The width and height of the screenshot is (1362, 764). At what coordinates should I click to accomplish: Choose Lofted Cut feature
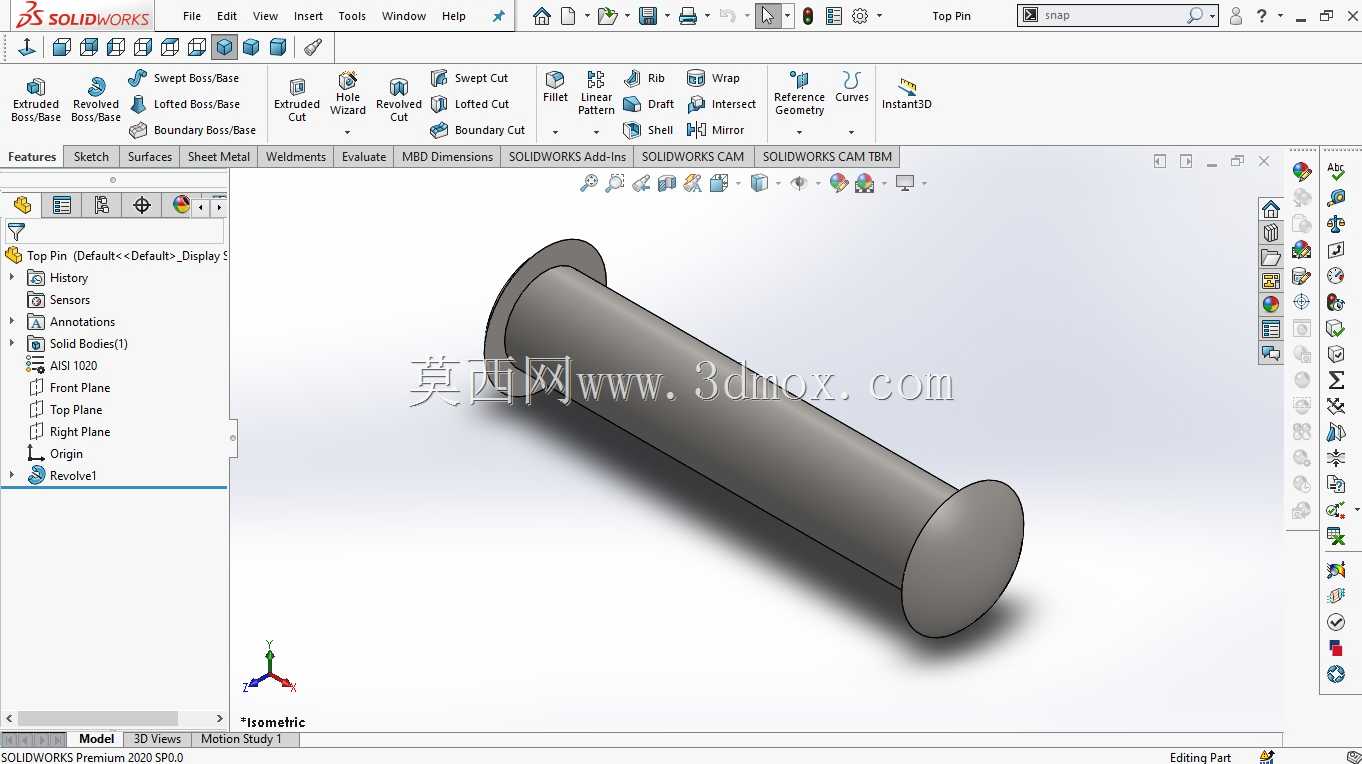(x=470, y=104)
